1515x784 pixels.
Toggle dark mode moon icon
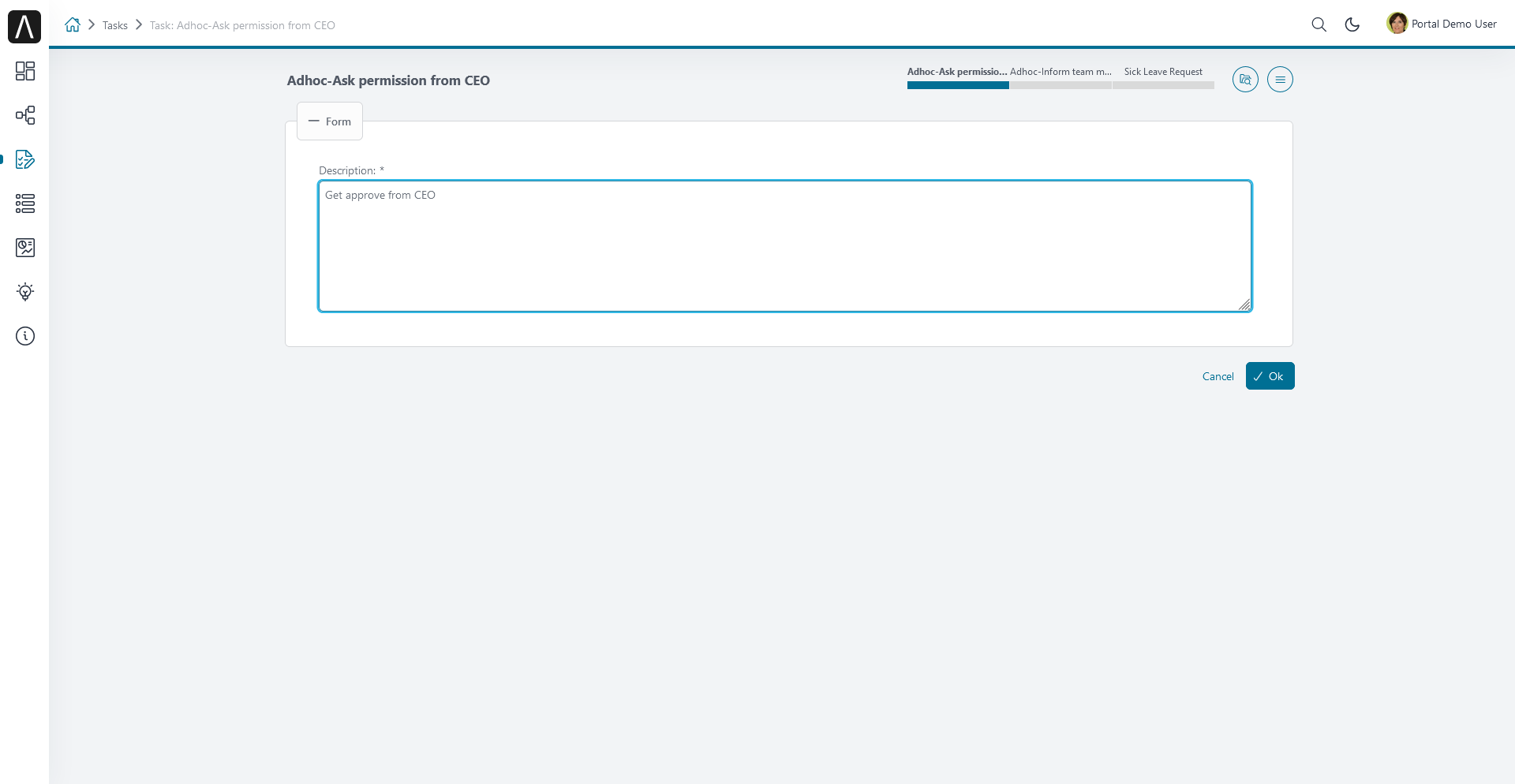[1352, 24]
